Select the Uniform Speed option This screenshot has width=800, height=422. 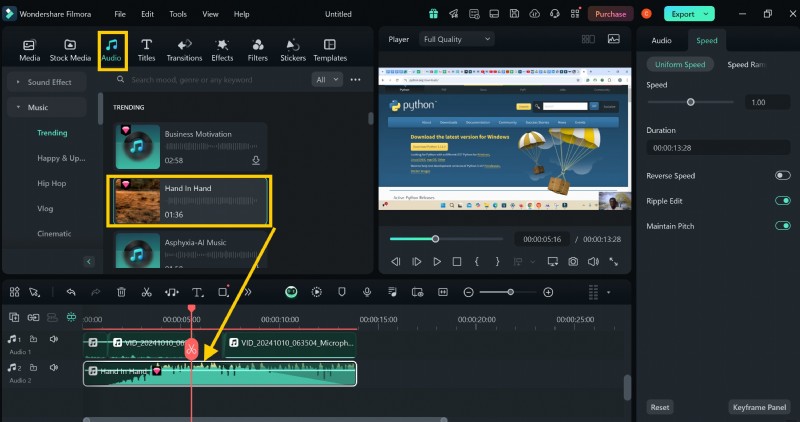tap(680, 64)
